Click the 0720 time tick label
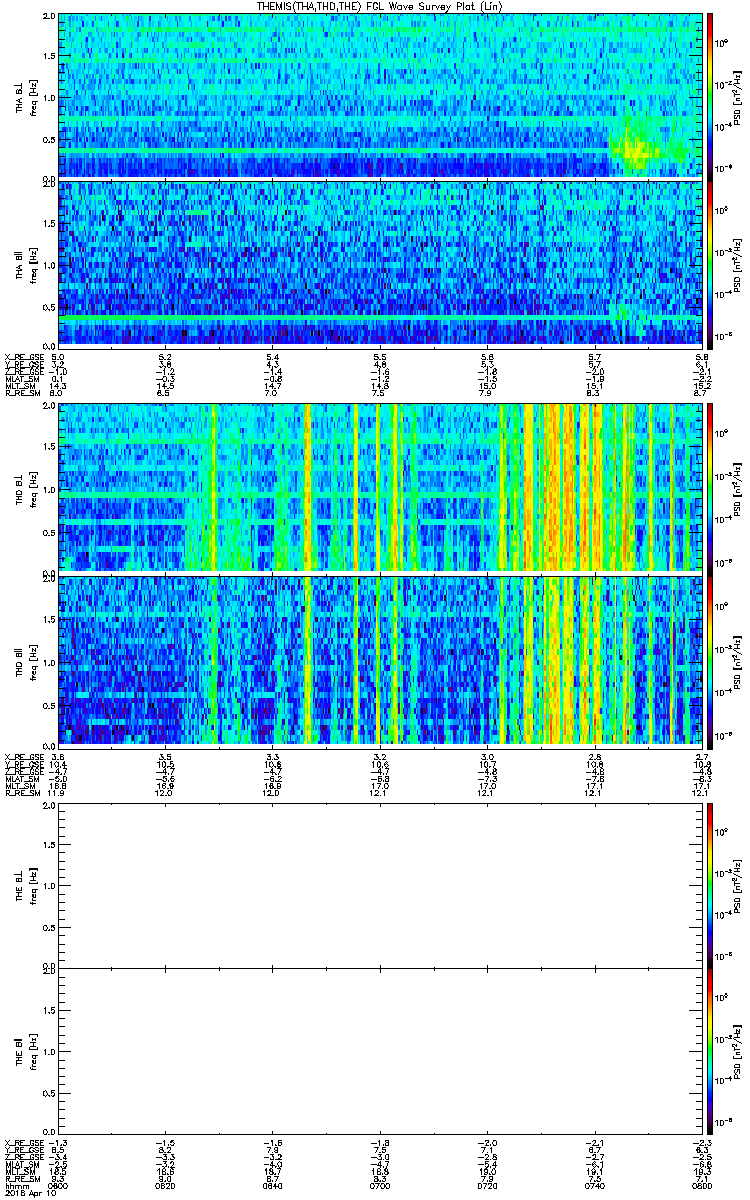The image size is (750, 1200). pyautogui.click(x=486, y=1185)
